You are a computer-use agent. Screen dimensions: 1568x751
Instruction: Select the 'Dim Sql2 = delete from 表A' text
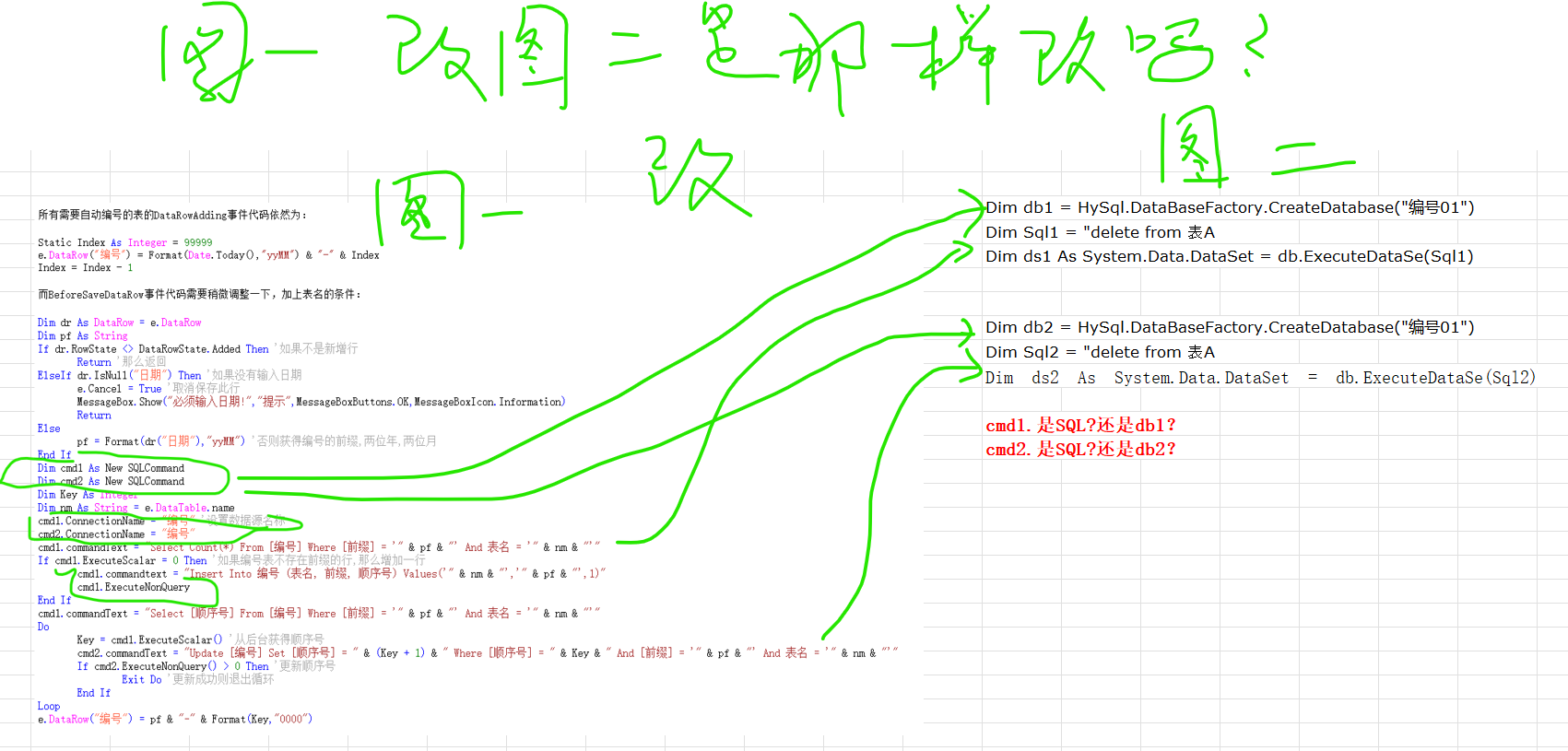[1099, 353]
